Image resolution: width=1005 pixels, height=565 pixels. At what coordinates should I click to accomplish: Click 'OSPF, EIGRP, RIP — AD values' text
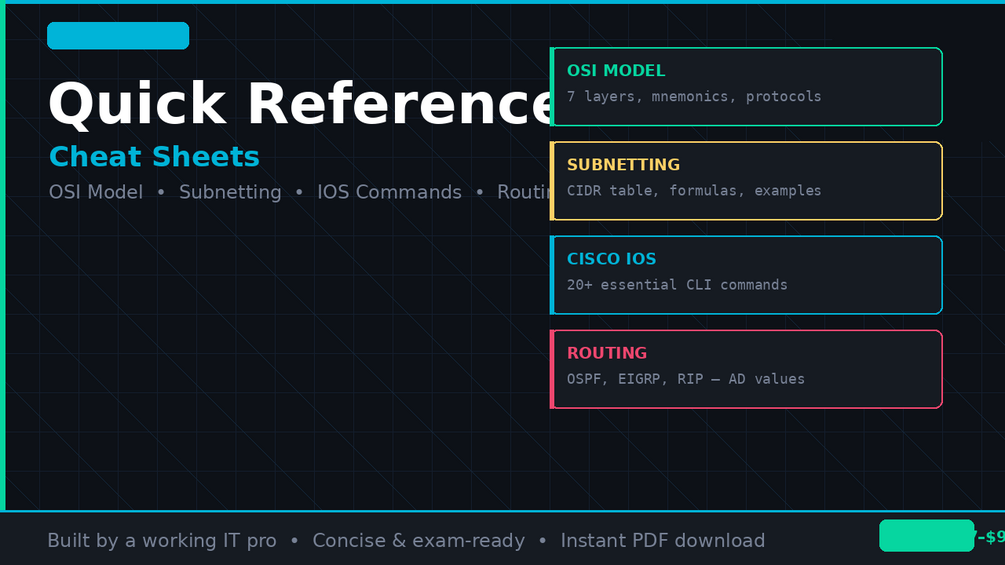685,379
